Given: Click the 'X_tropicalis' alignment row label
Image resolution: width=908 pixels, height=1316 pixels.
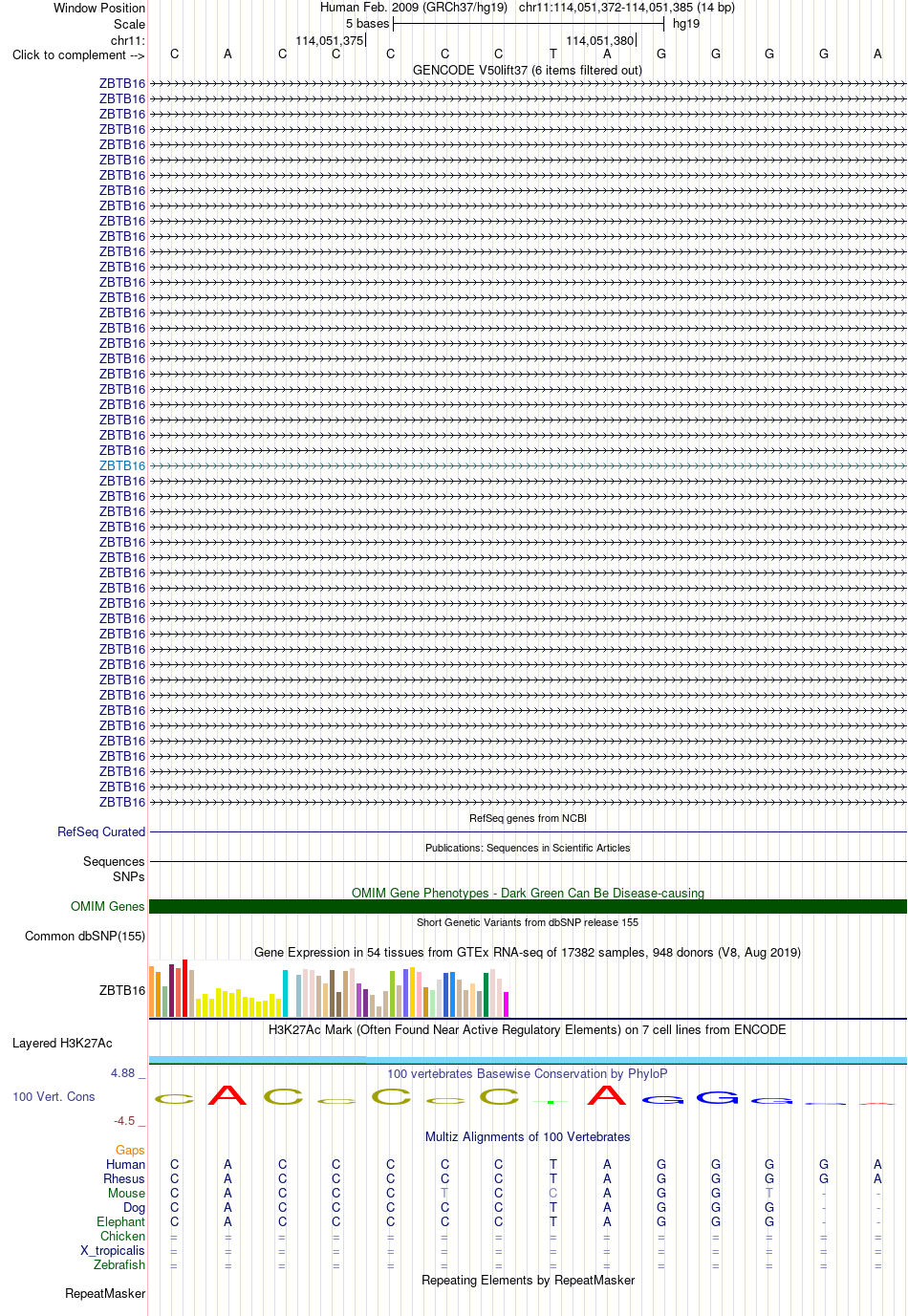Looking at the screenshot, I should (113, 1251).
